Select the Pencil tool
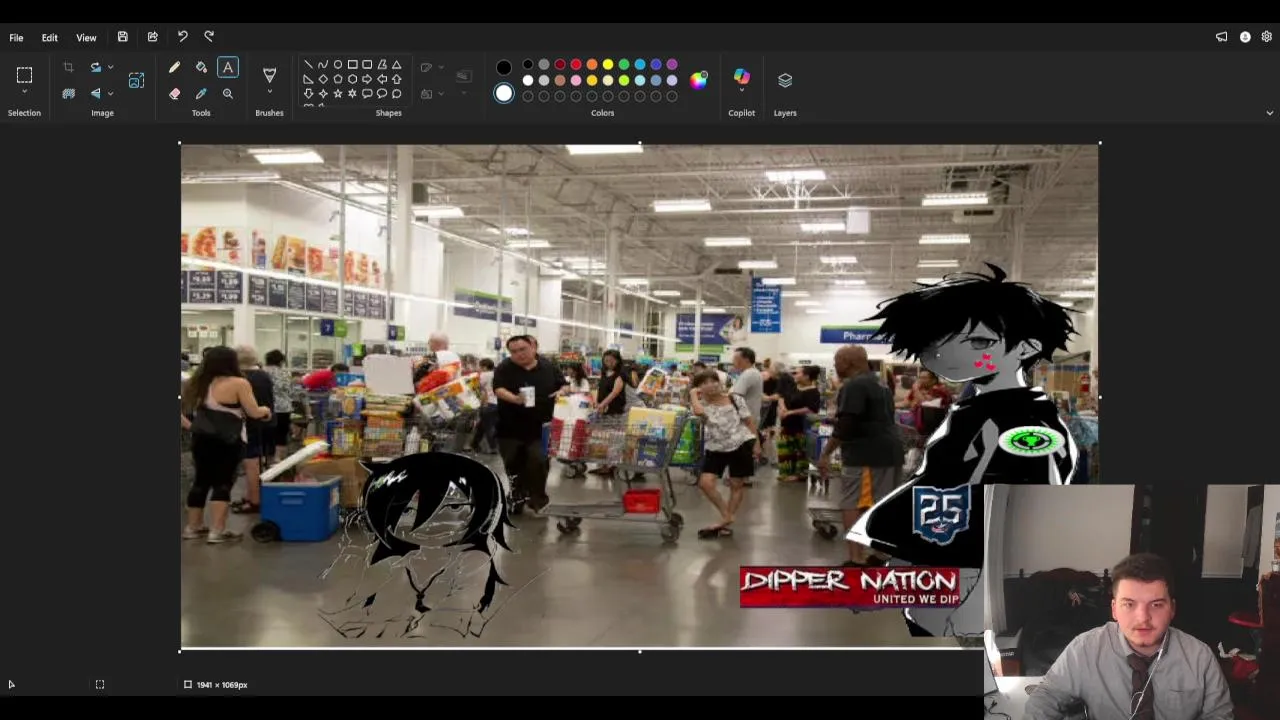This screenshot has height=720, width=1280. [x=174, y=68]
